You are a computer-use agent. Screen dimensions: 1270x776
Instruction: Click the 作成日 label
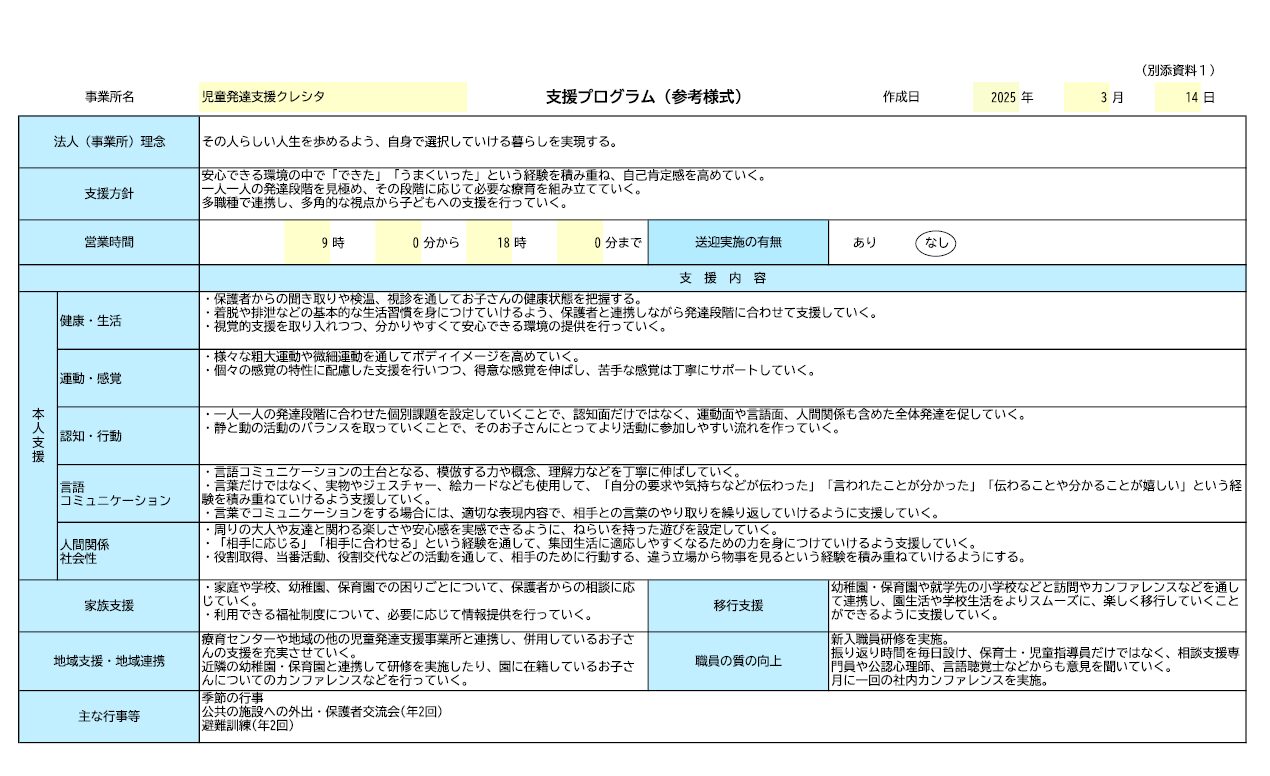tap(900, 97)
